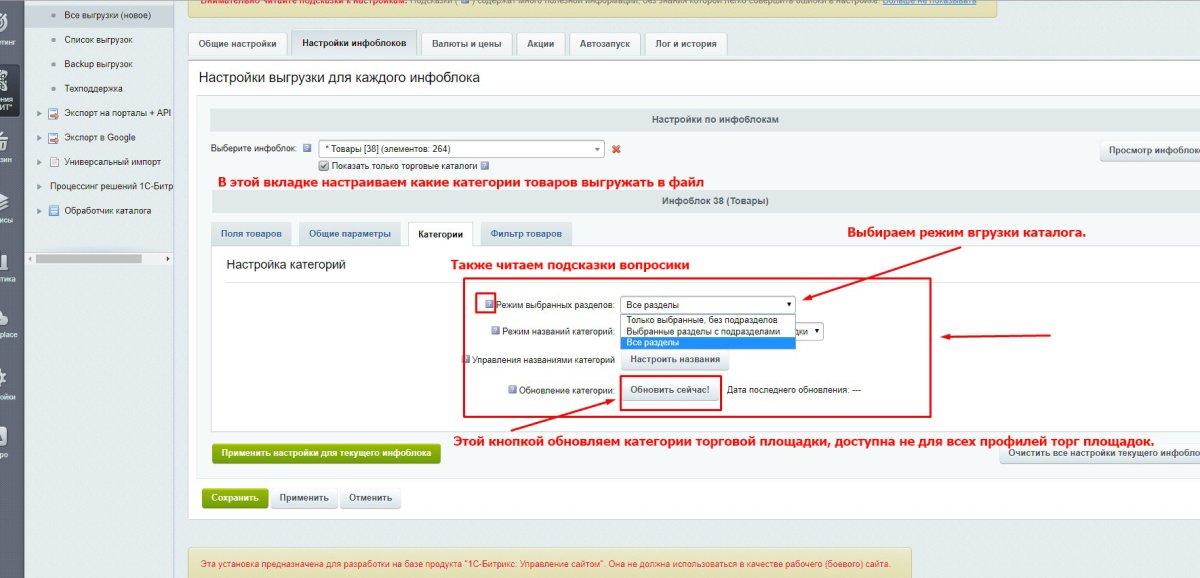1200x578 pixels.
Task: Click the Обновить сейчас! button
Action: tap(670, 391)
